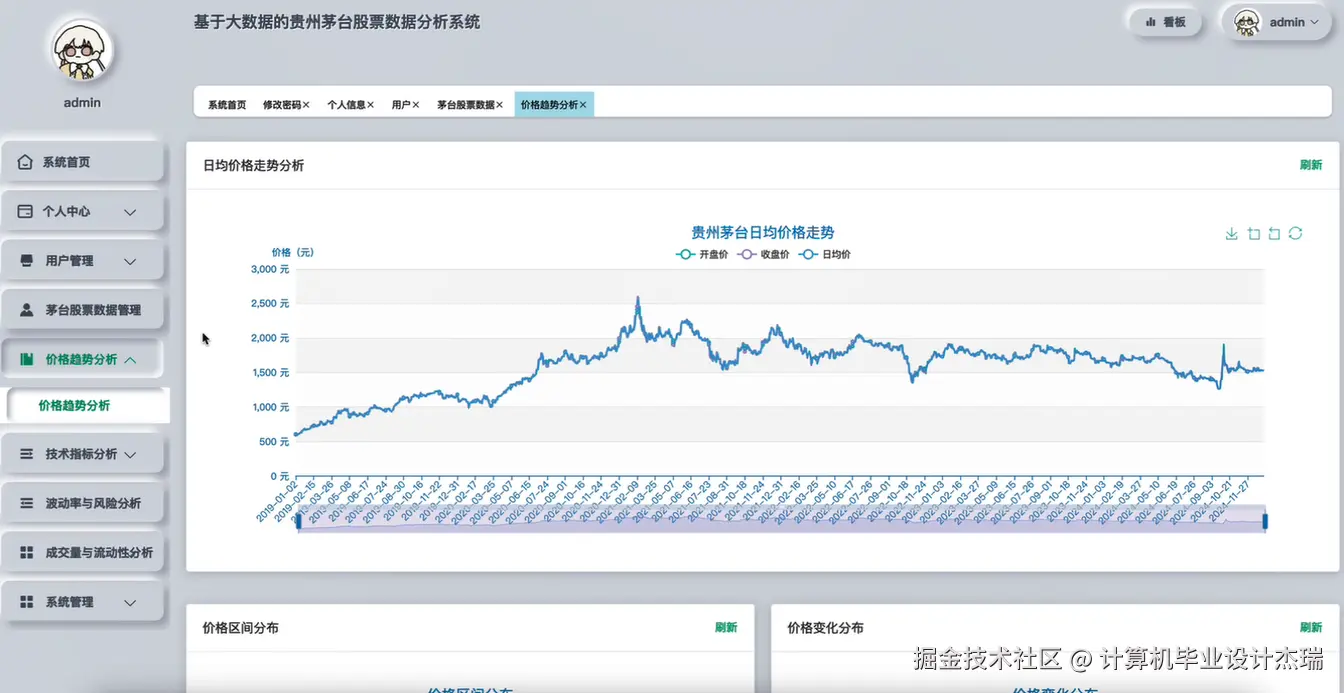
Task: Click the grid icon beside 成交量与流动性分析
Action: pyautogui.click(x=27, y=552)
